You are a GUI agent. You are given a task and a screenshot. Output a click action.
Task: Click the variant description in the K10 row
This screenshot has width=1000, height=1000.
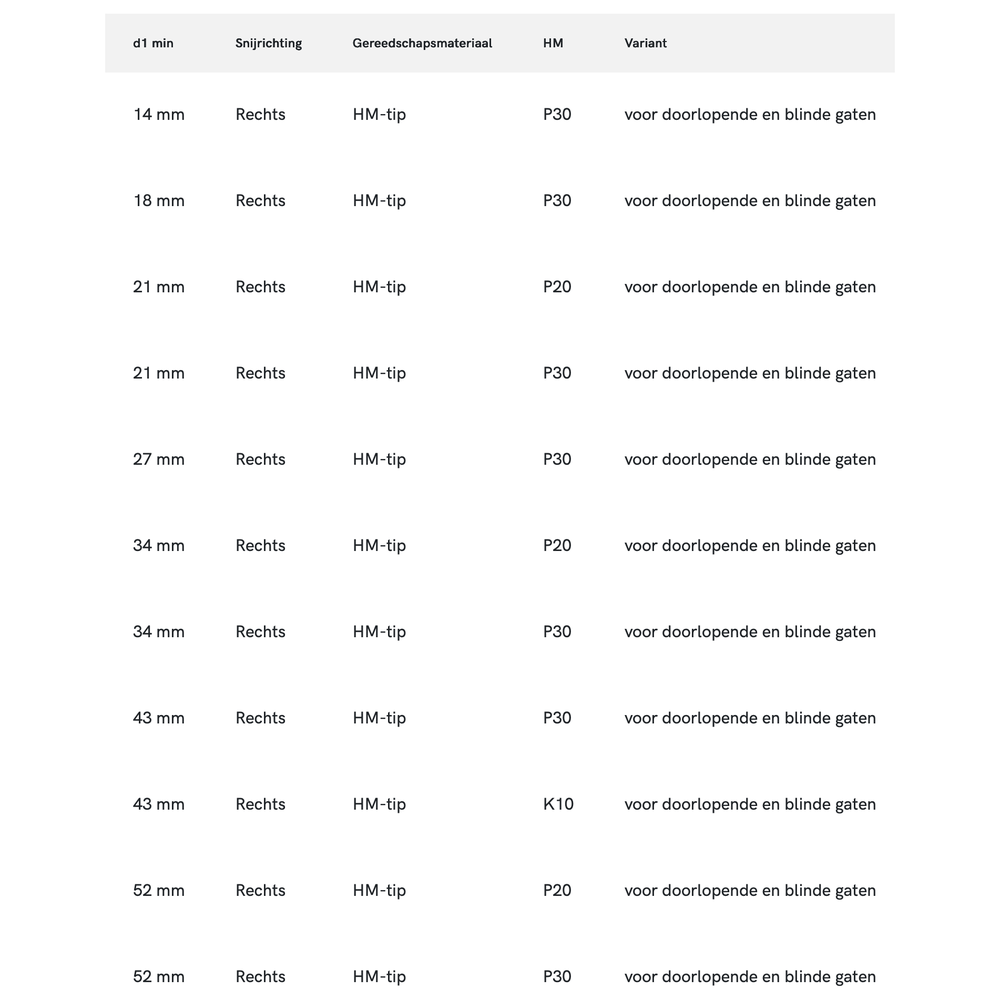tap(750, 804)
